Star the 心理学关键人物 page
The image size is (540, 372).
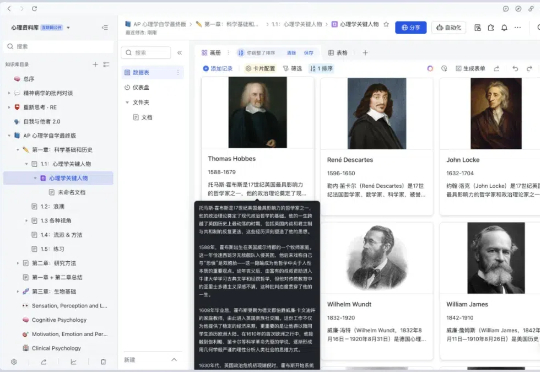click(386, 24)
